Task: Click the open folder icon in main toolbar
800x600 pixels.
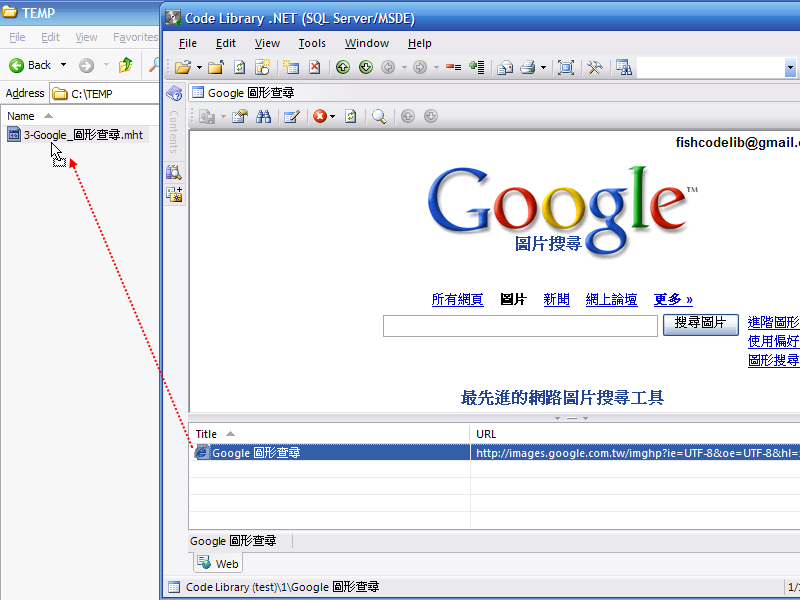Action: 183,67
